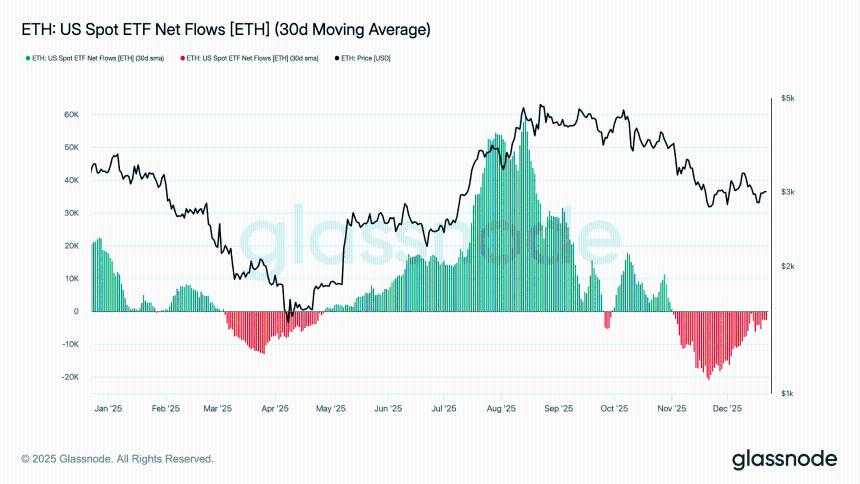860x484 pixels.
Task: Click the -20K left axis label
Action: pyautogui.click(x=68, y=377)
